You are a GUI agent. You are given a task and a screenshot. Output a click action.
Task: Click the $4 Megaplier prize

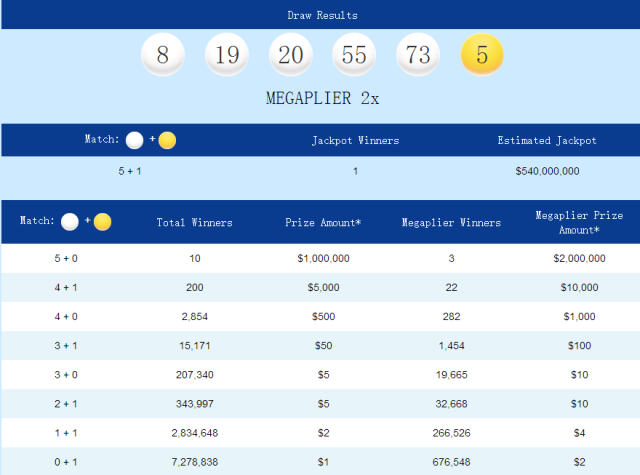(x=580, y=433)
